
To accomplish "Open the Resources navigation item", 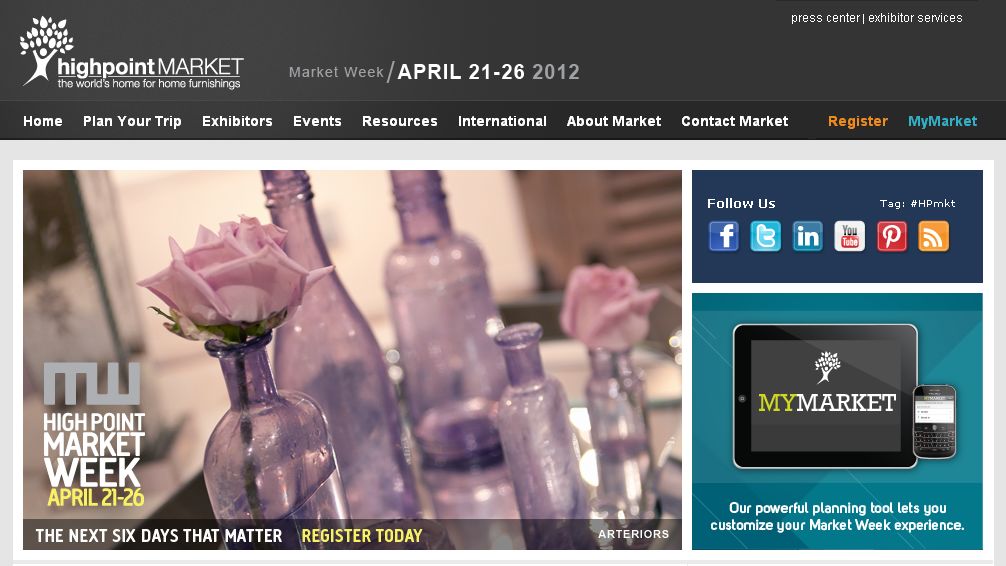I will (400, 121).
